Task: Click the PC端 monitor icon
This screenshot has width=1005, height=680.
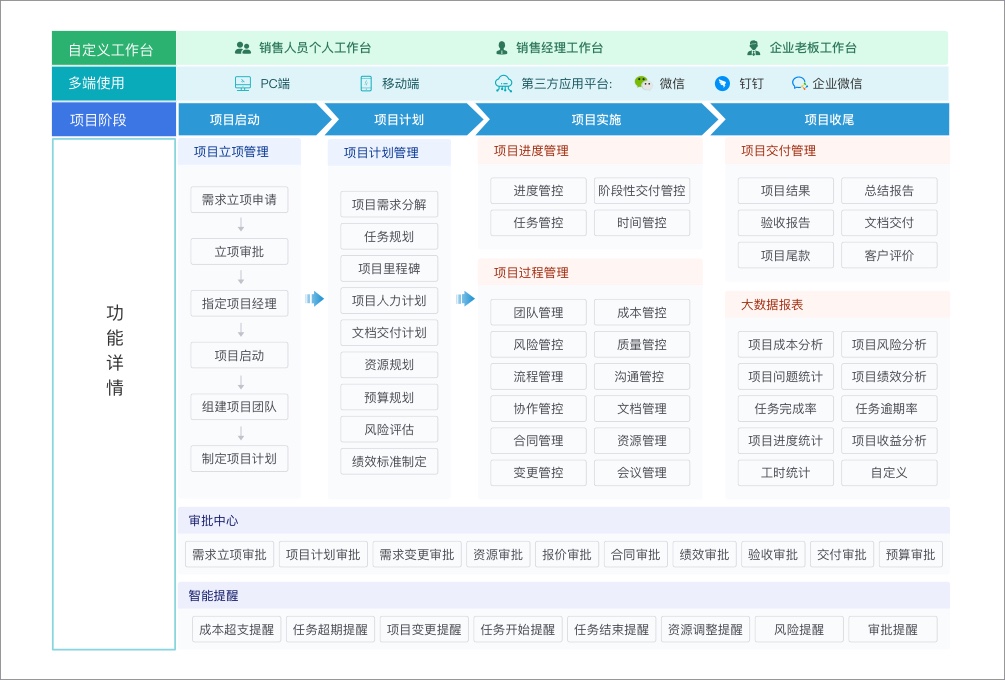Action: point(241,85)
